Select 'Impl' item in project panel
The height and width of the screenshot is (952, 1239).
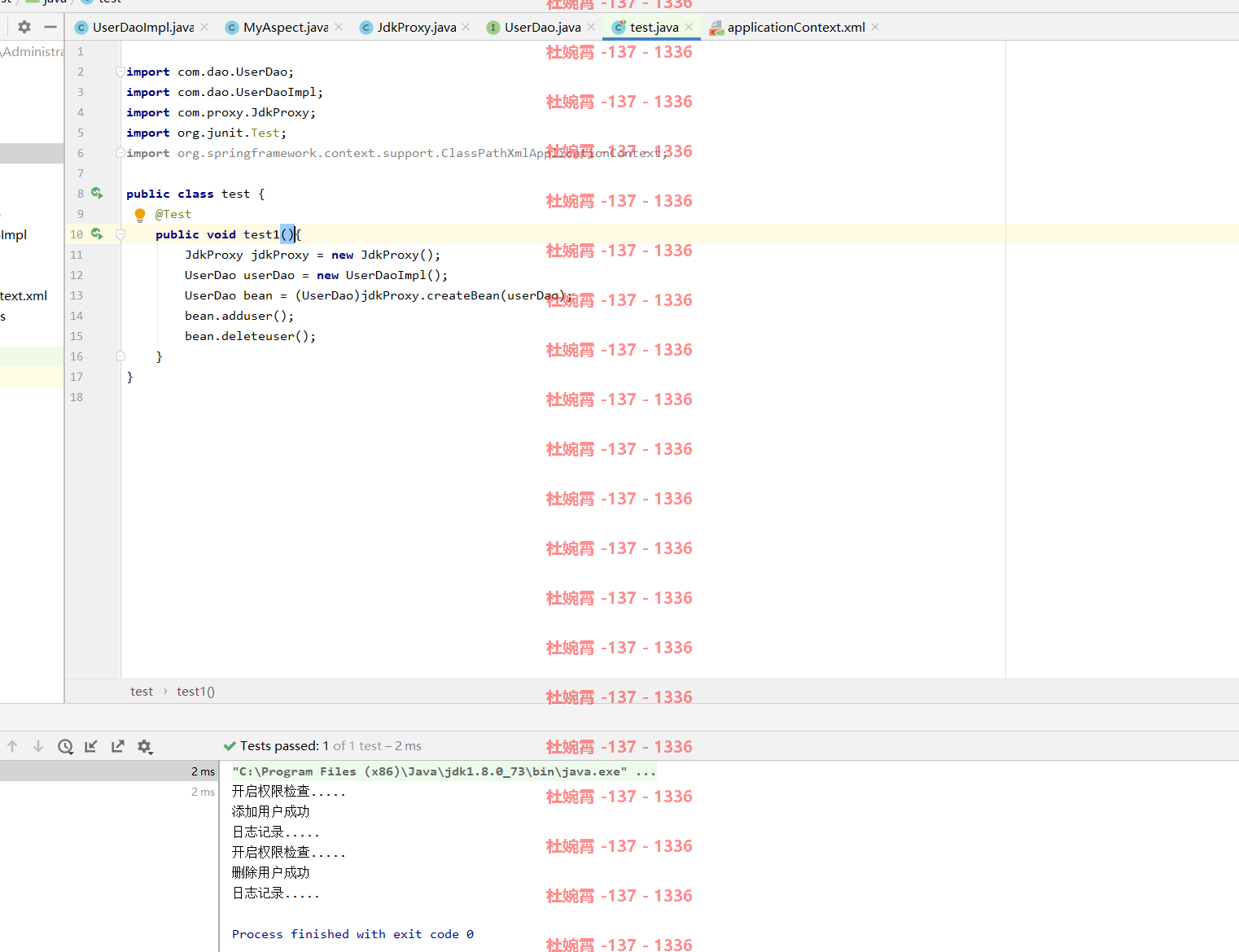tap(14, 234)
